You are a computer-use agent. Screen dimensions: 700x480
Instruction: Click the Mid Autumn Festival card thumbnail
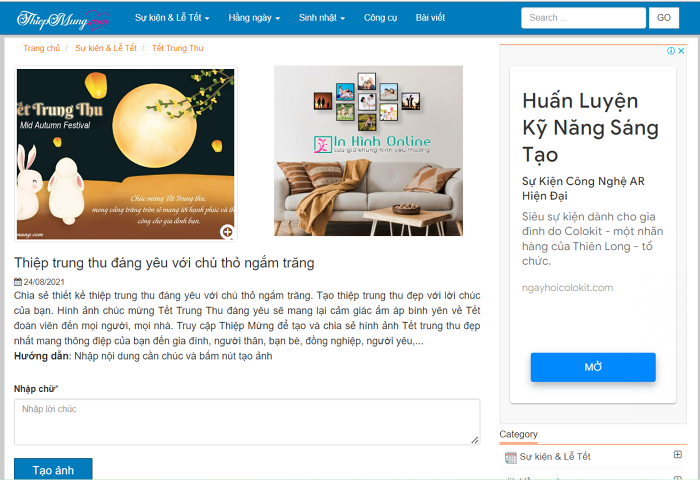(x=125, y=154)
